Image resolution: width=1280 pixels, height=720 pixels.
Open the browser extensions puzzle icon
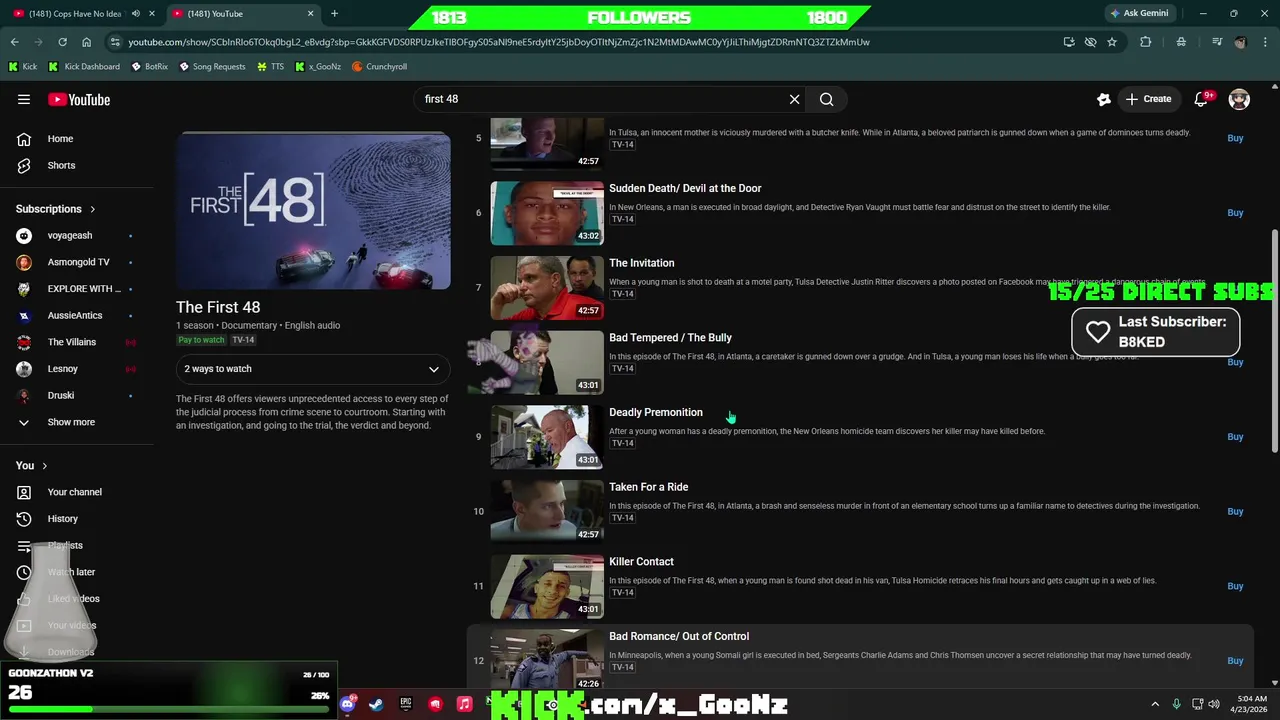pos(1145,42)
